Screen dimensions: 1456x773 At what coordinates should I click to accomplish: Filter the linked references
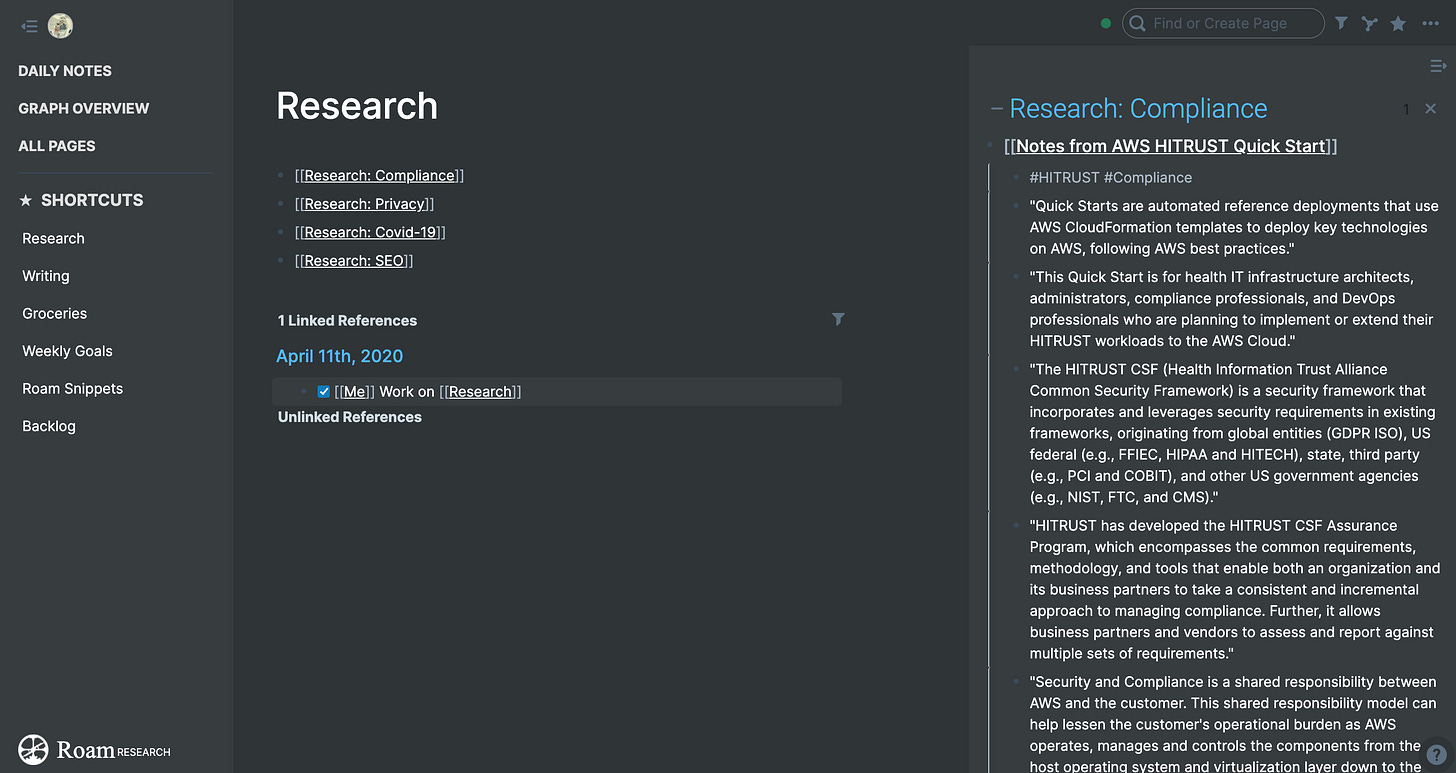point(838,319)
